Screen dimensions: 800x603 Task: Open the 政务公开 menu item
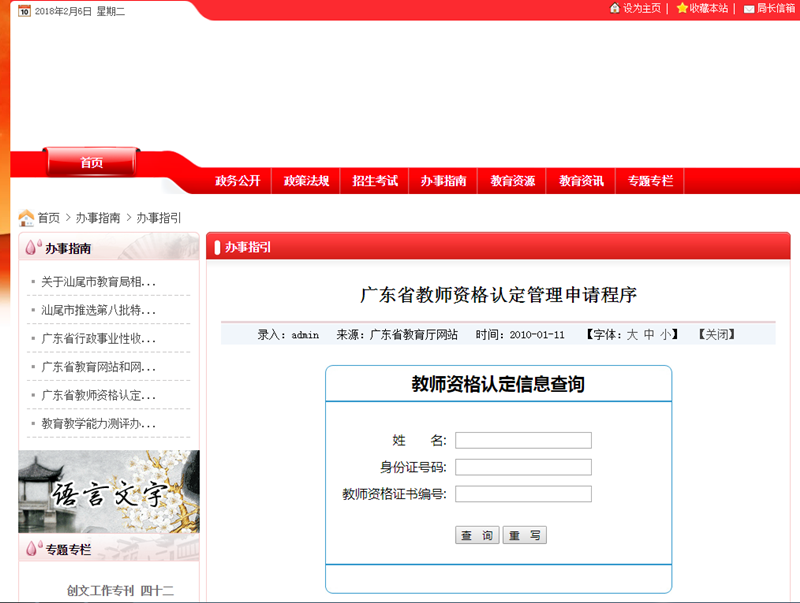pos(237,181)
